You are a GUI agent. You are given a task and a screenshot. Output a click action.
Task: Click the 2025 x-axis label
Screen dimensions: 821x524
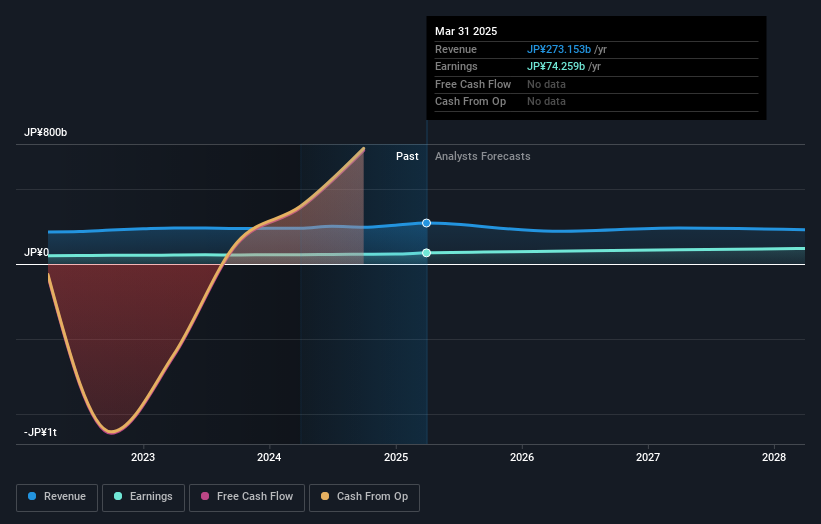(x=396, y=457)
